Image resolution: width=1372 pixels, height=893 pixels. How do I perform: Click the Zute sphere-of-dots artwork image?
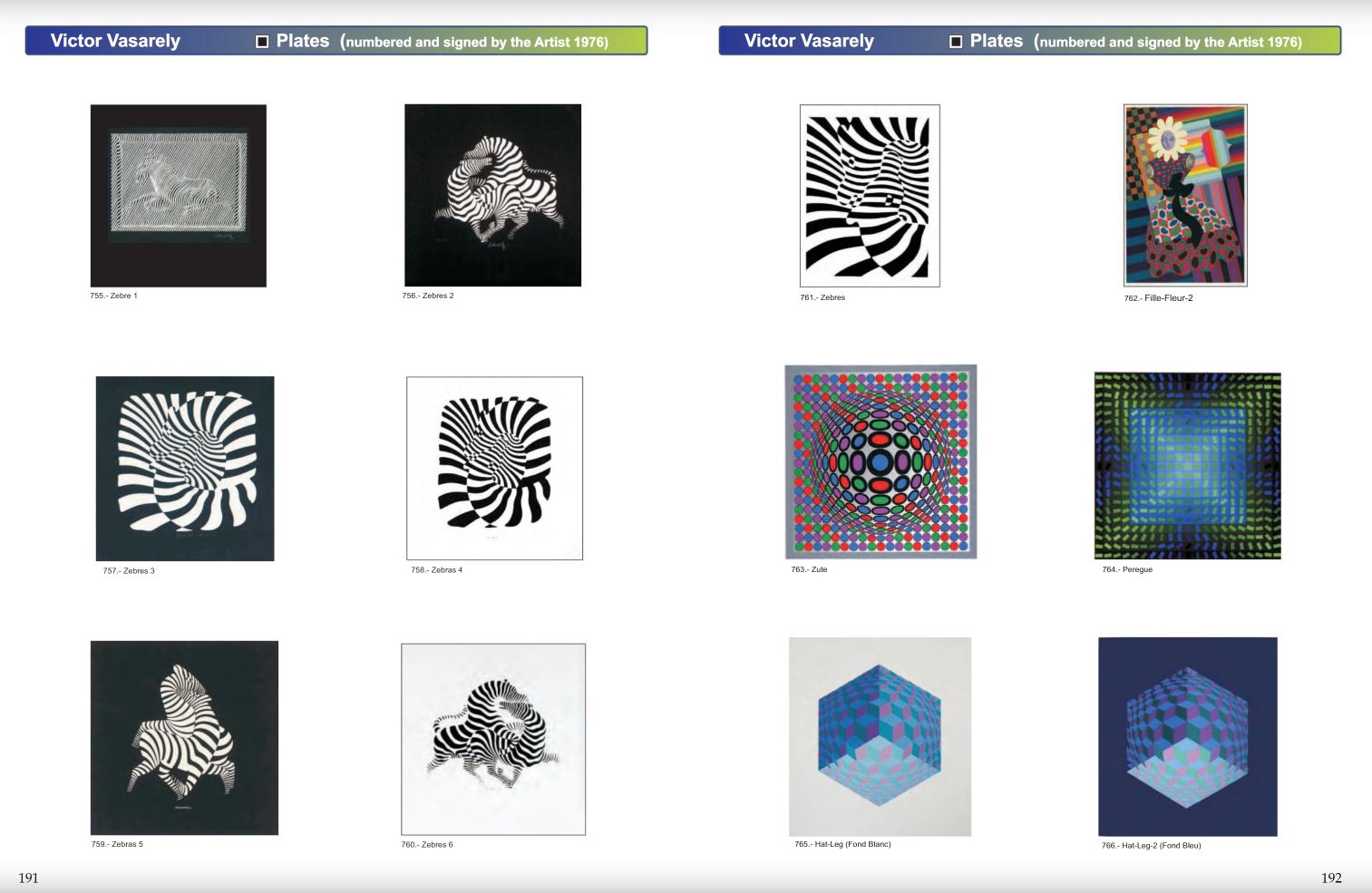(x=881, y=462)
